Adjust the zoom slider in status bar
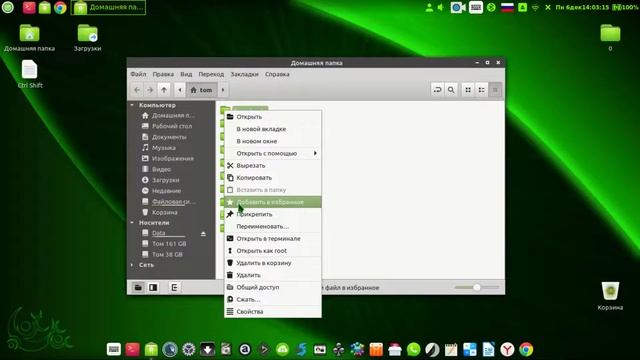The width and height of the screenshot is (640, 360). (x=477, y=287)
